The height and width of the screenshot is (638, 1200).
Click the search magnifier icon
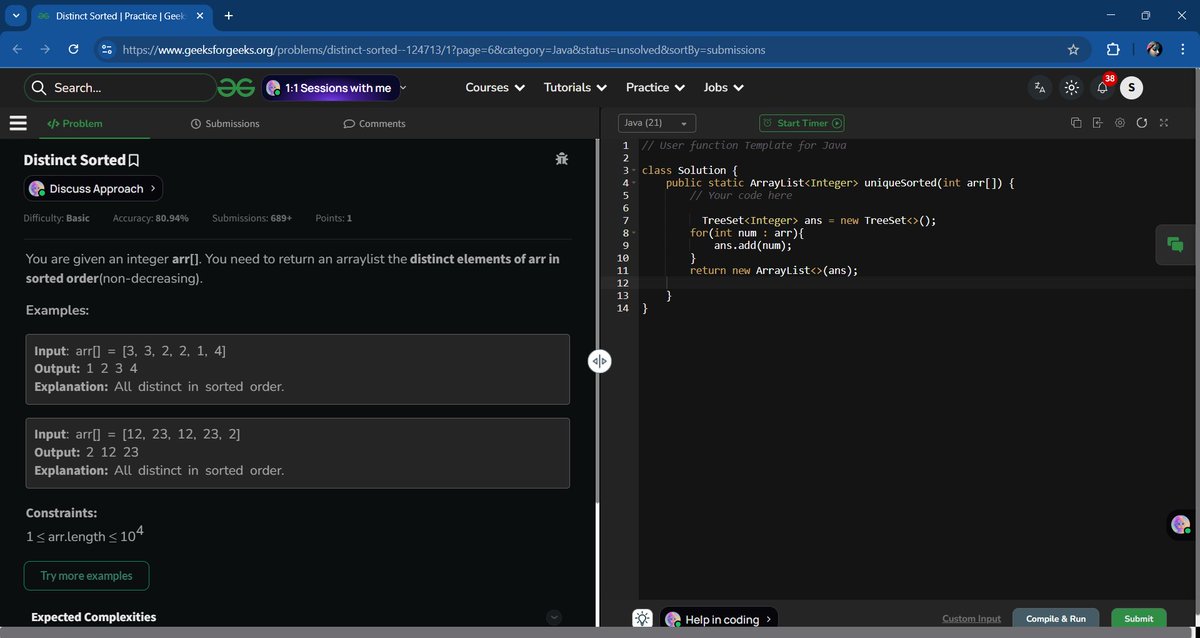(x=39, y=88)
